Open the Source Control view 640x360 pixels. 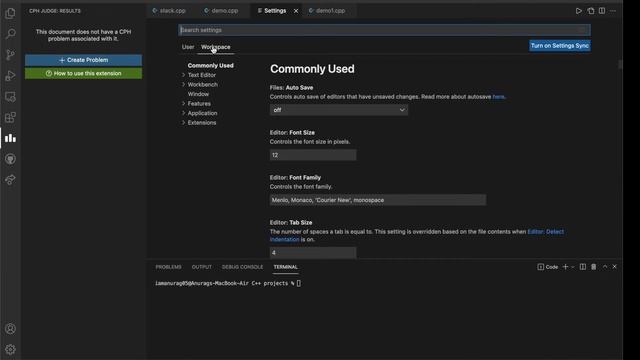pos(11,55)
